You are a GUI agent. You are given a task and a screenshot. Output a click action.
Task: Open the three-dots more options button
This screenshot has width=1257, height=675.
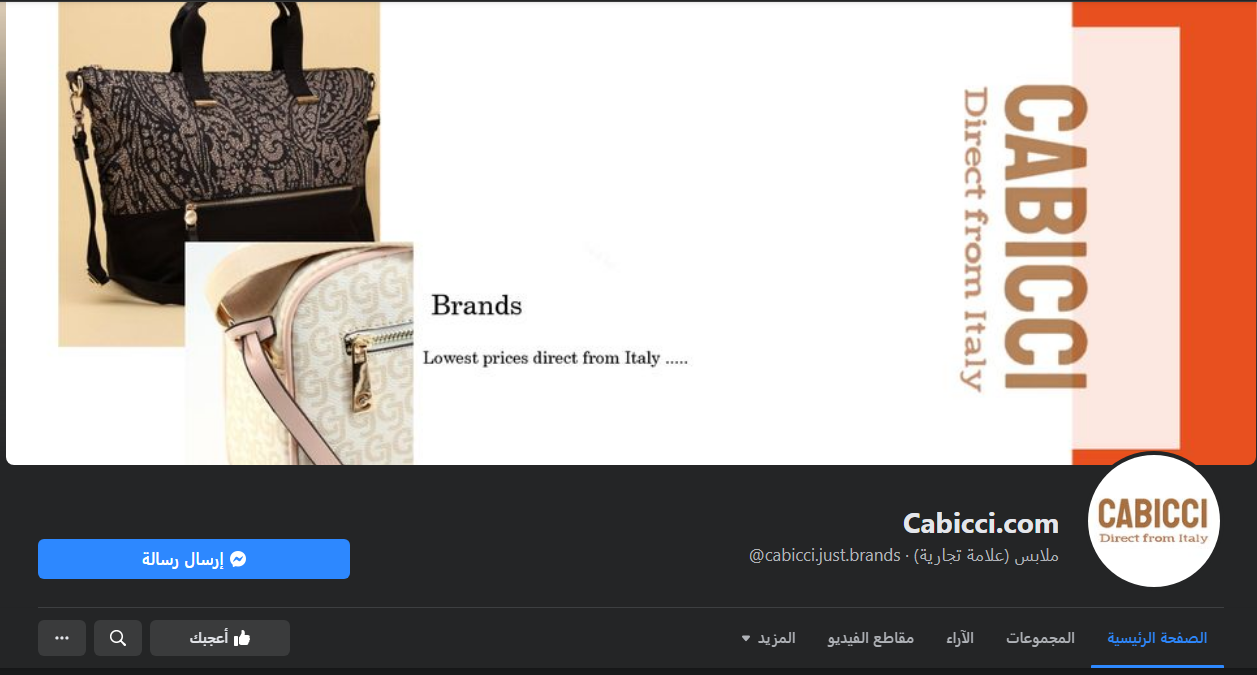coord(62,638)
